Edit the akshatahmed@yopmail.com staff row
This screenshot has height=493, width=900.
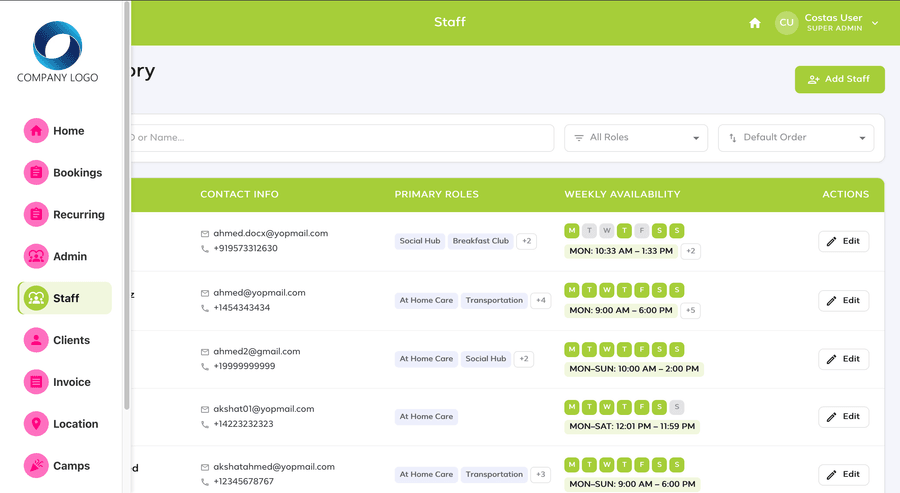point(843,475)
